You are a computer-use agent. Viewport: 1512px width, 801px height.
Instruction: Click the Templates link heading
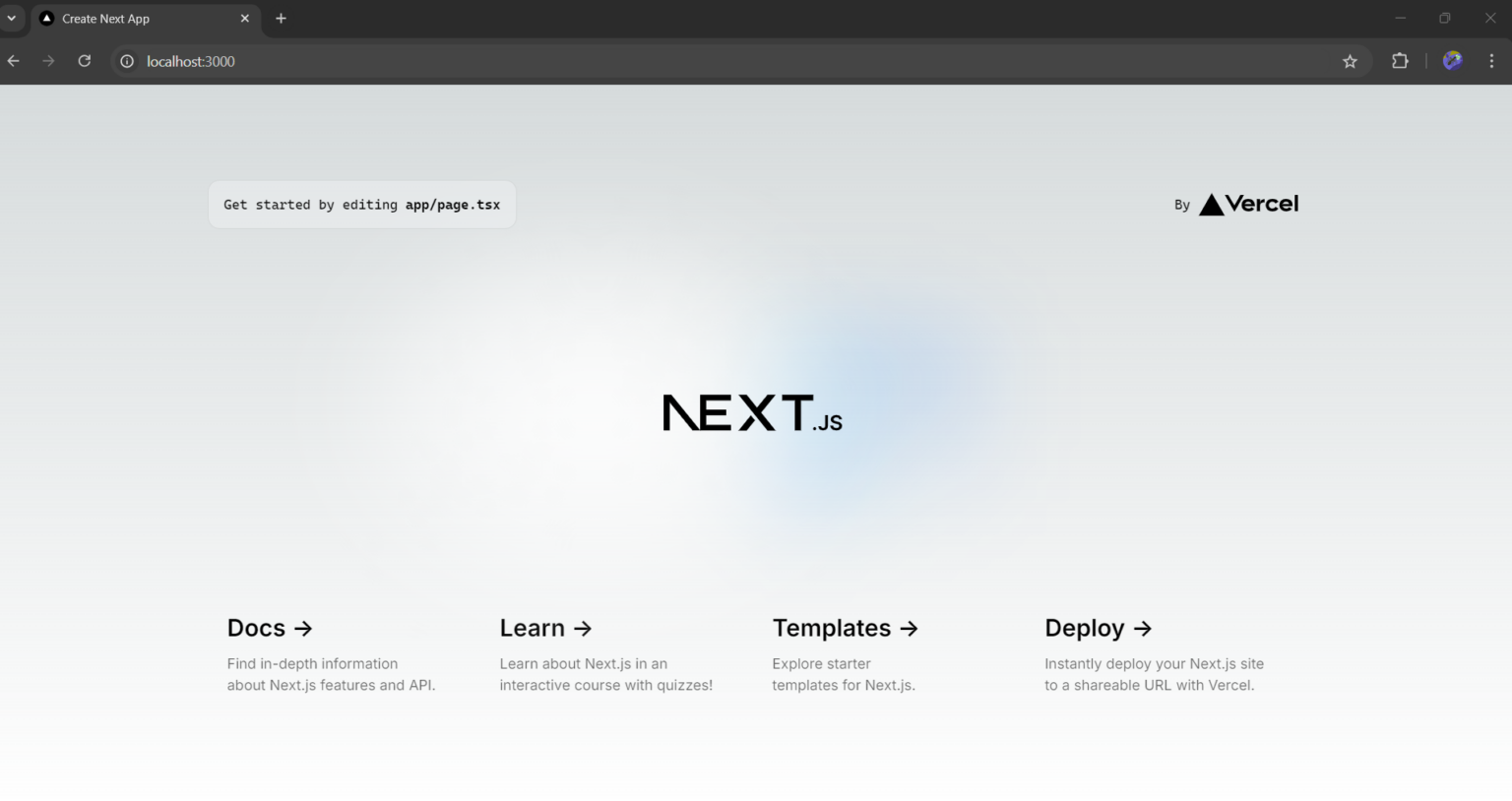(832, 628)
